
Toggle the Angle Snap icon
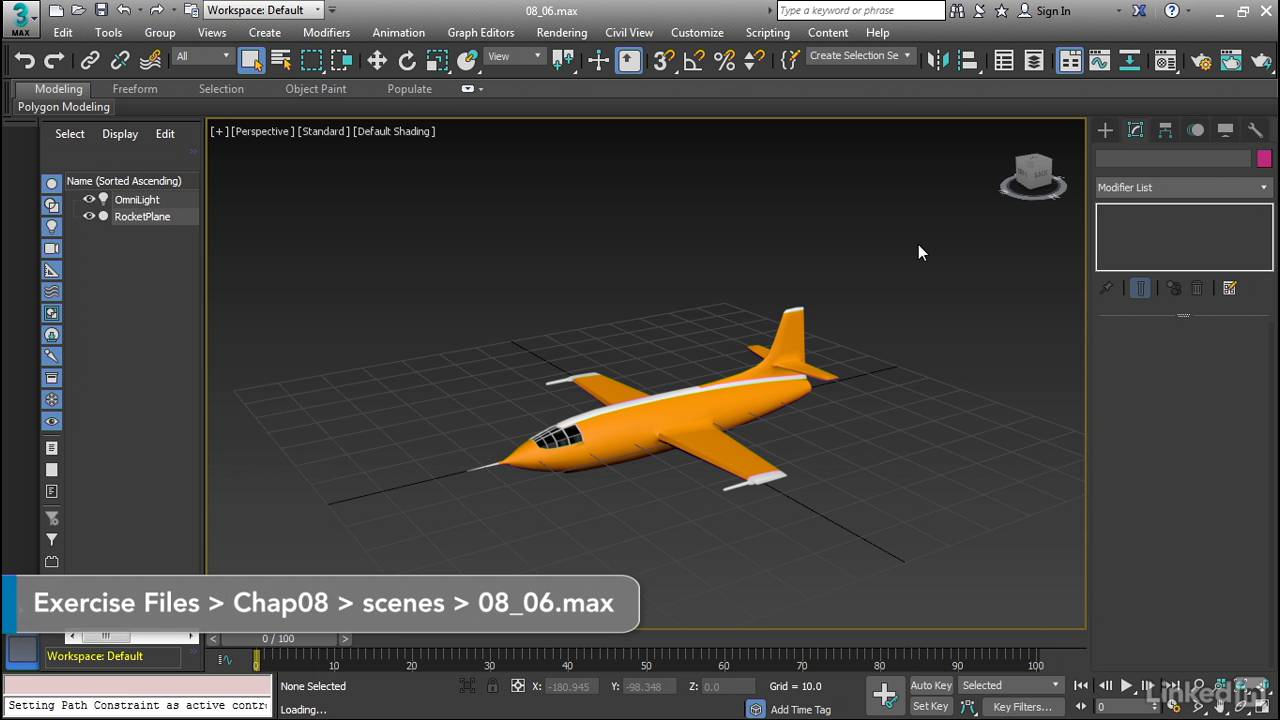pos(694,61)
